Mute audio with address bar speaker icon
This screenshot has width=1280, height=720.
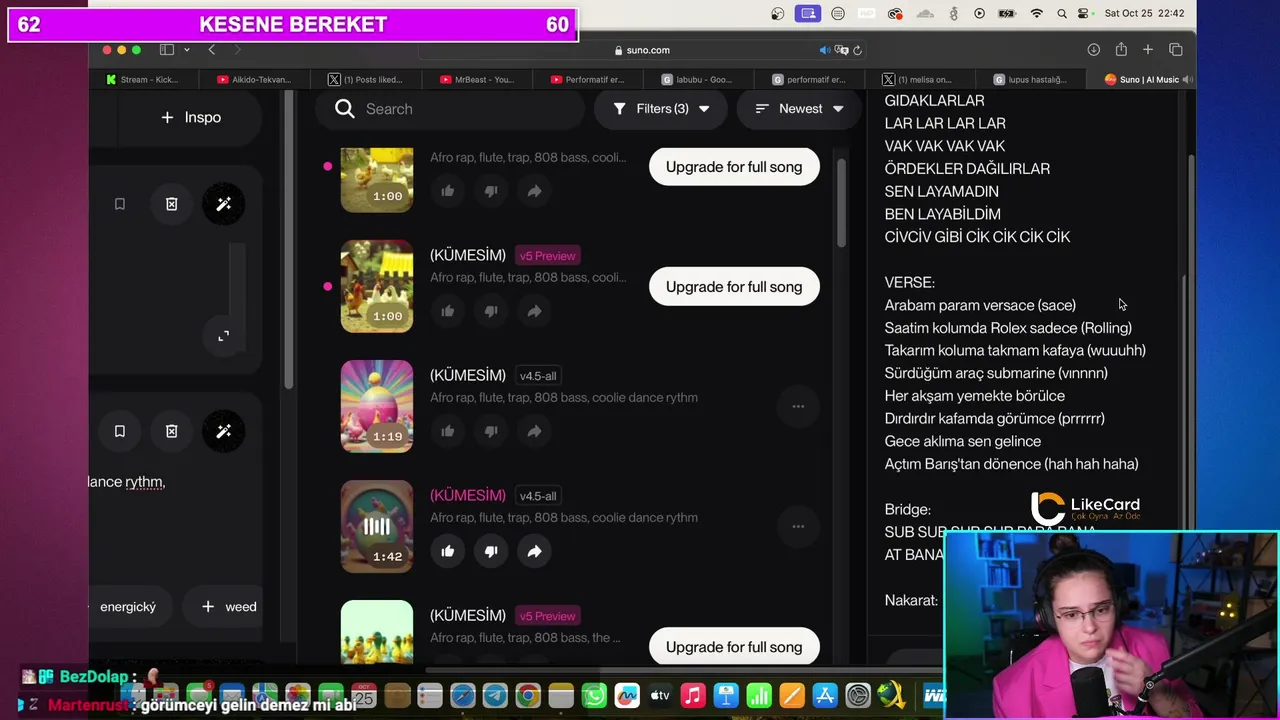825,50
